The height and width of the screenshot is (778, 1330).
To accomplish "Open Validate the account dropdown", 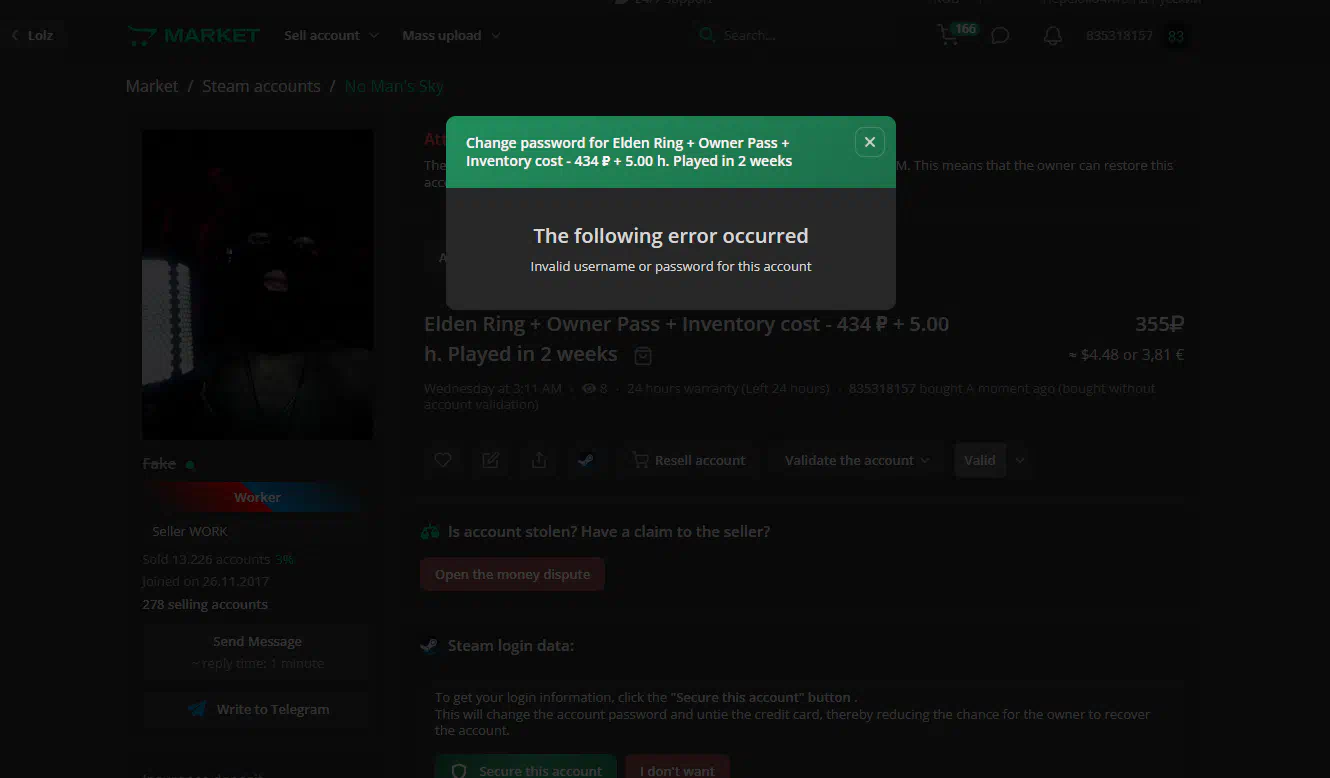I will (x=857, y=460).
